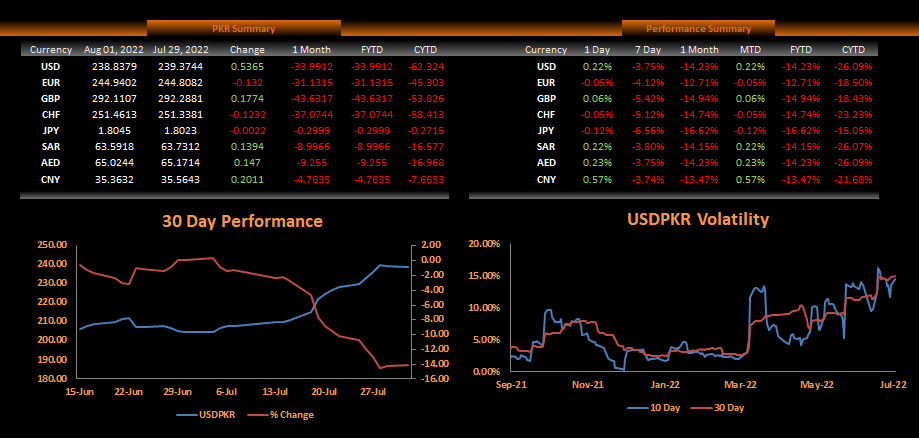Click the Performance Summary header tab

tap(698, 28)
